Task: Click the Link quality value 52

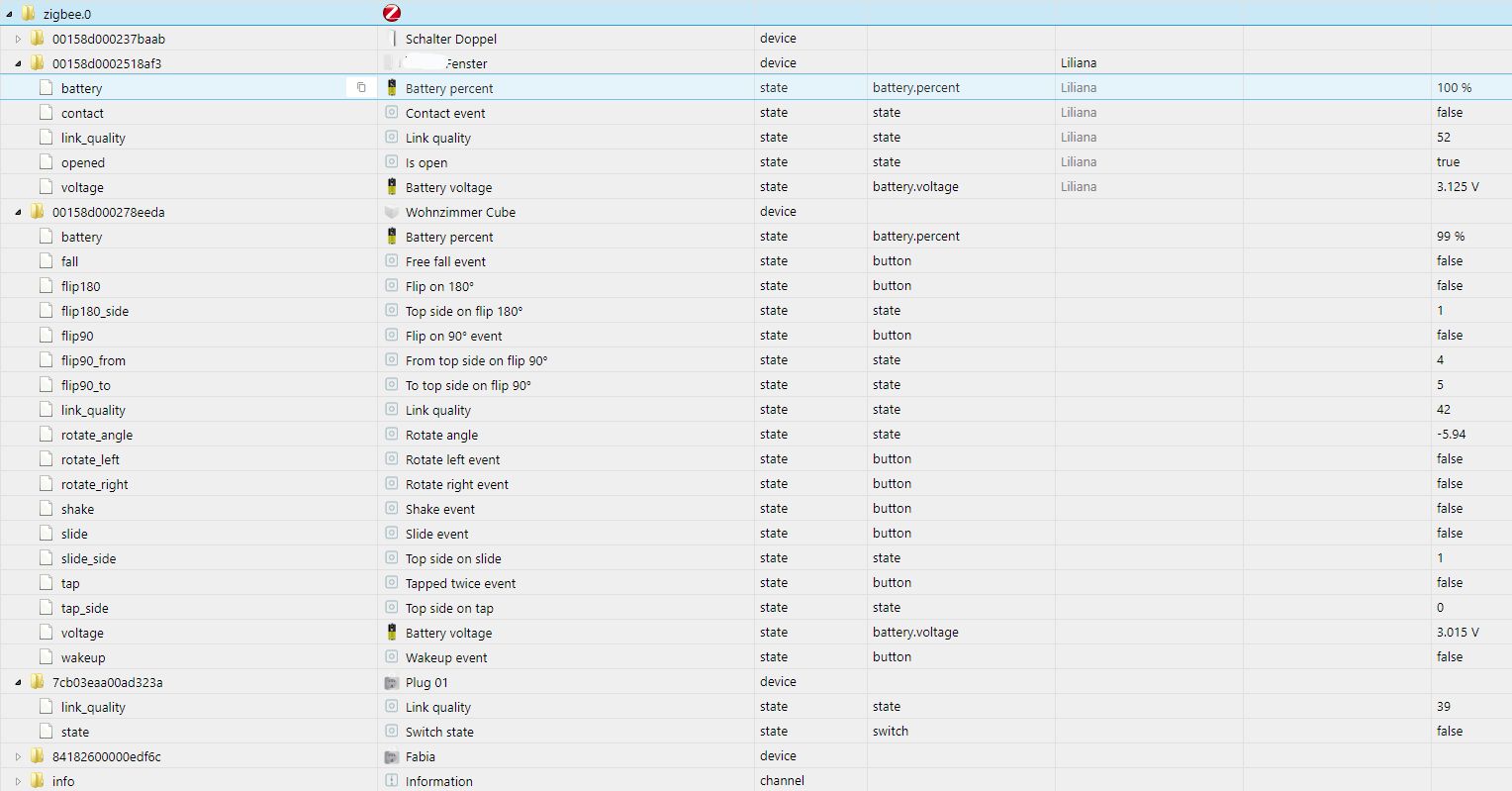Action: tap(1444, 137)
